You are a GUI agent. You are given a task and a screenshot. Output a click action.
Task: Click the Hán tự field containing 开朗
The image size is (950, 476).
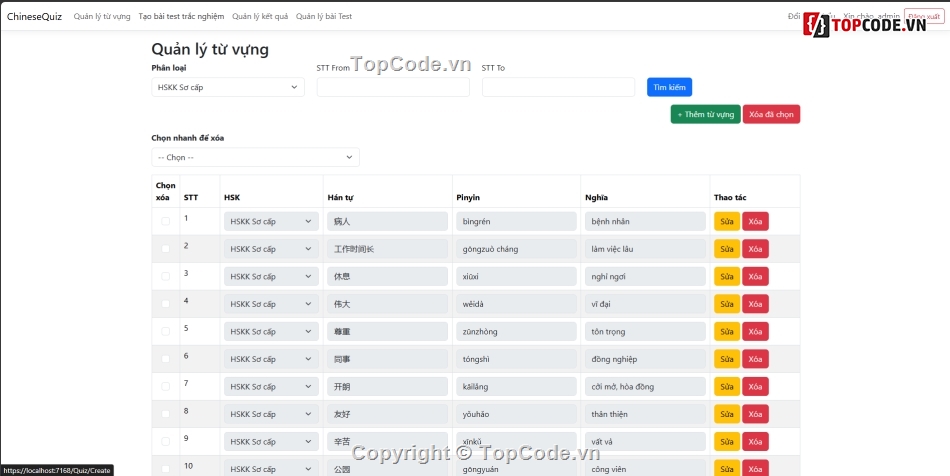tap(388, 387)
